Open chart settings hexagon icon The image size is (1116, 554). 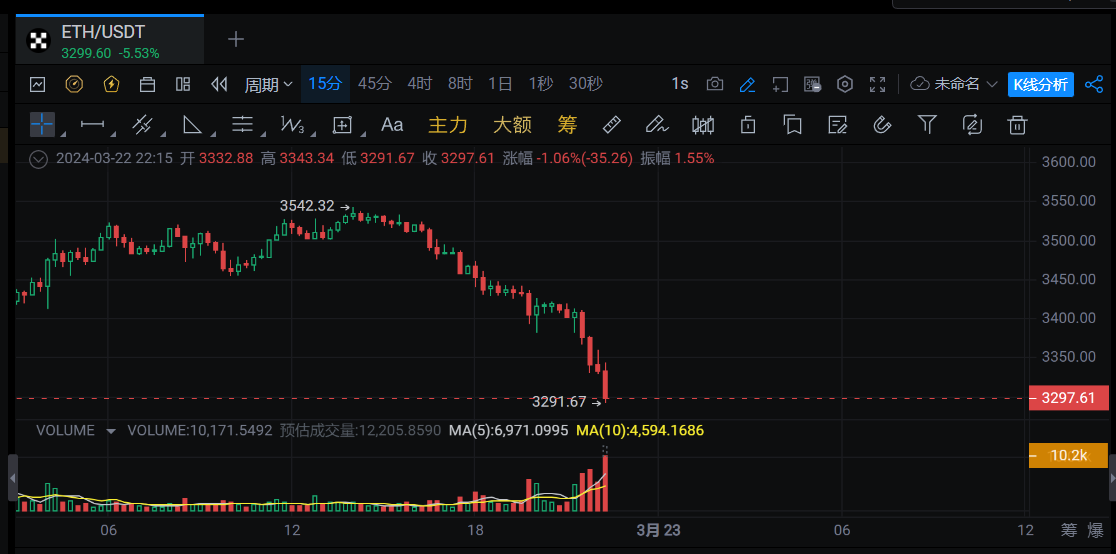(x=845, y=84)
